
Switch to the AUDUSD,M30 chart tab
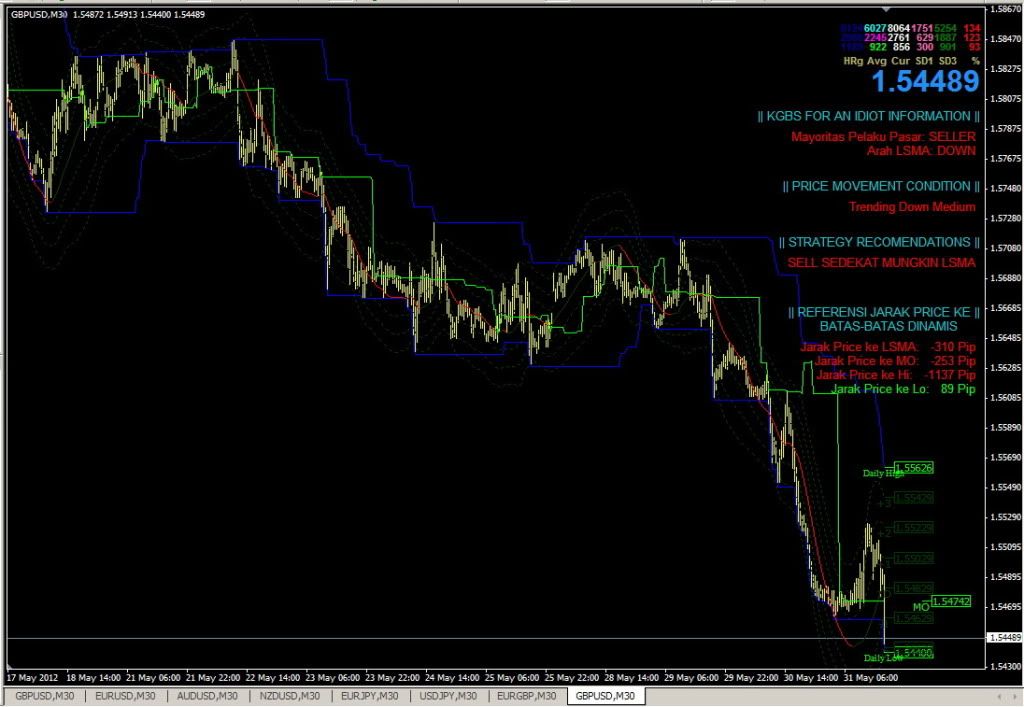coord(208,696)
